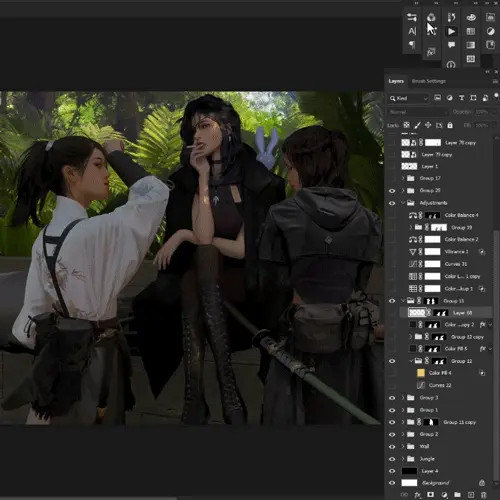Switch to the Brush Settings tab
Viewport: 500px width, 500px height.
(429, 81)
